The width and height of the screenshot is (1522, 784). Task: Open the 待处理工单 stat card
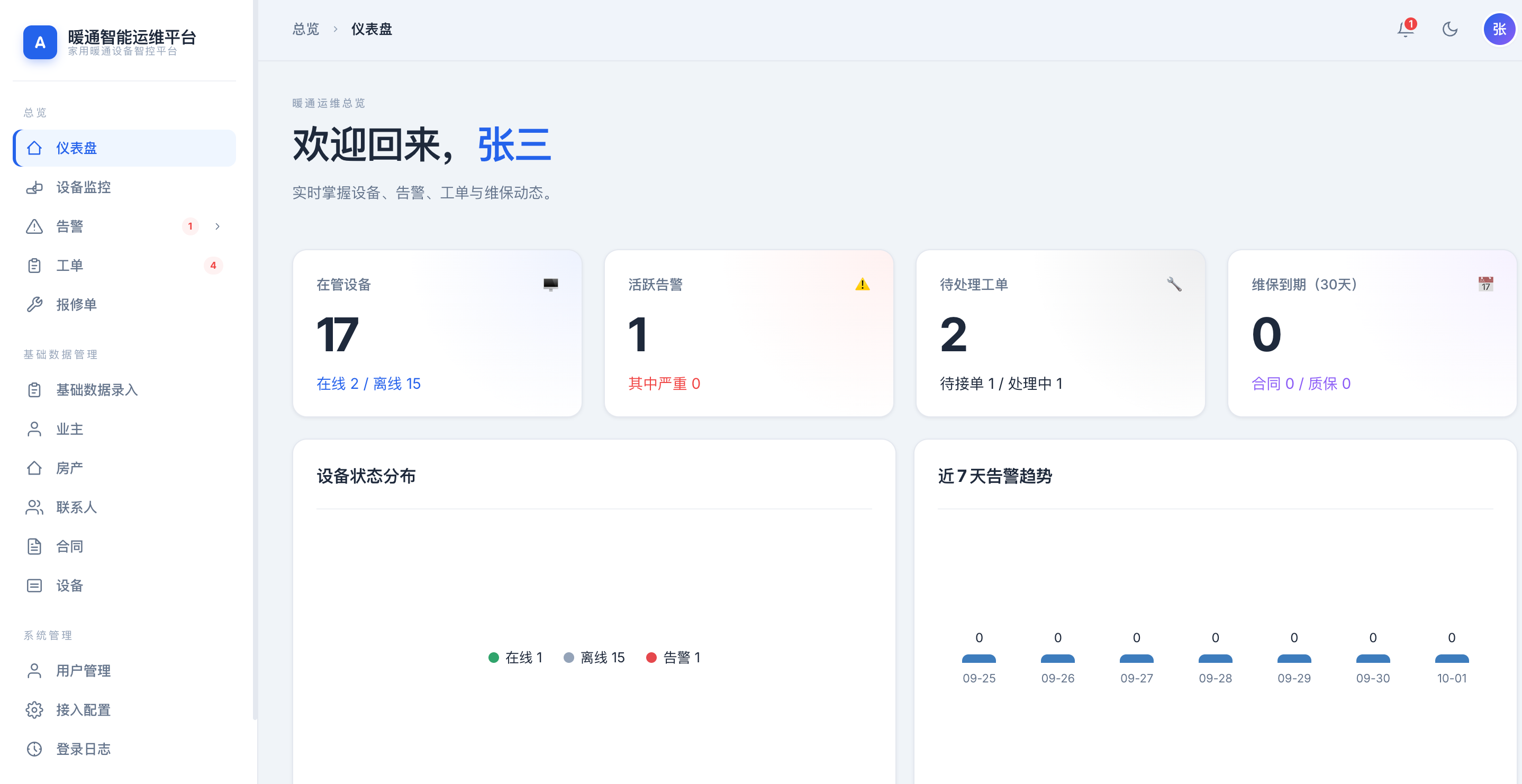point(1061,333)
